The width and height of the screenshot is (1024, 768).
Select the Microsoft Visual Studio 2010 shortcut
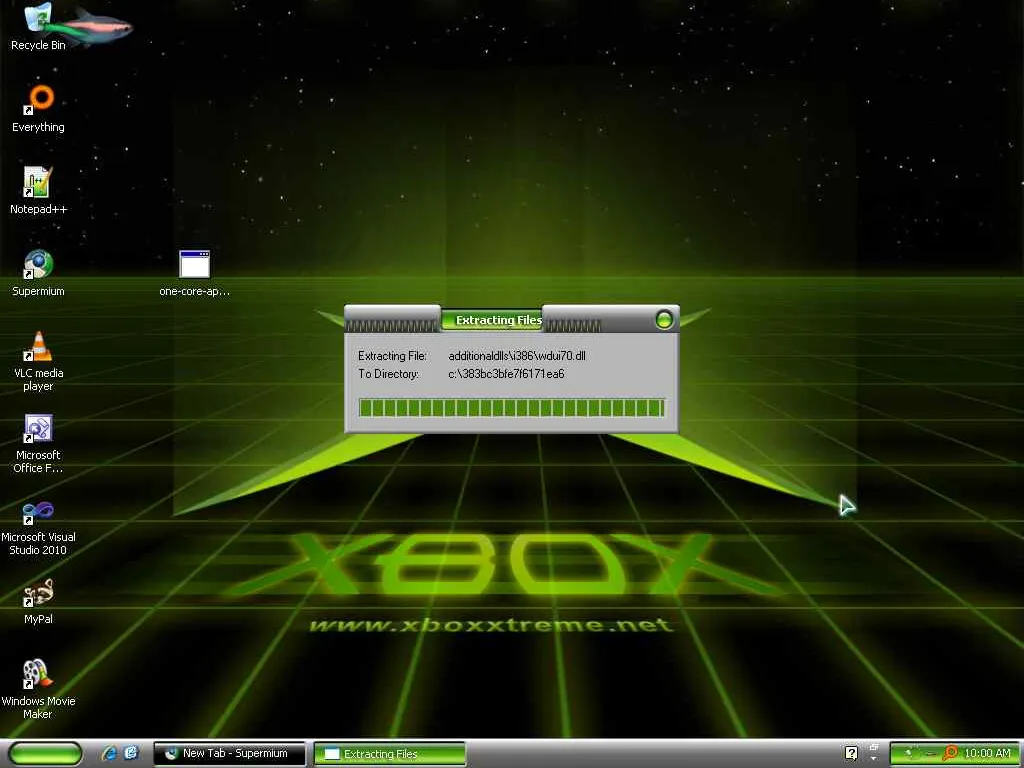tap(38, 526)
